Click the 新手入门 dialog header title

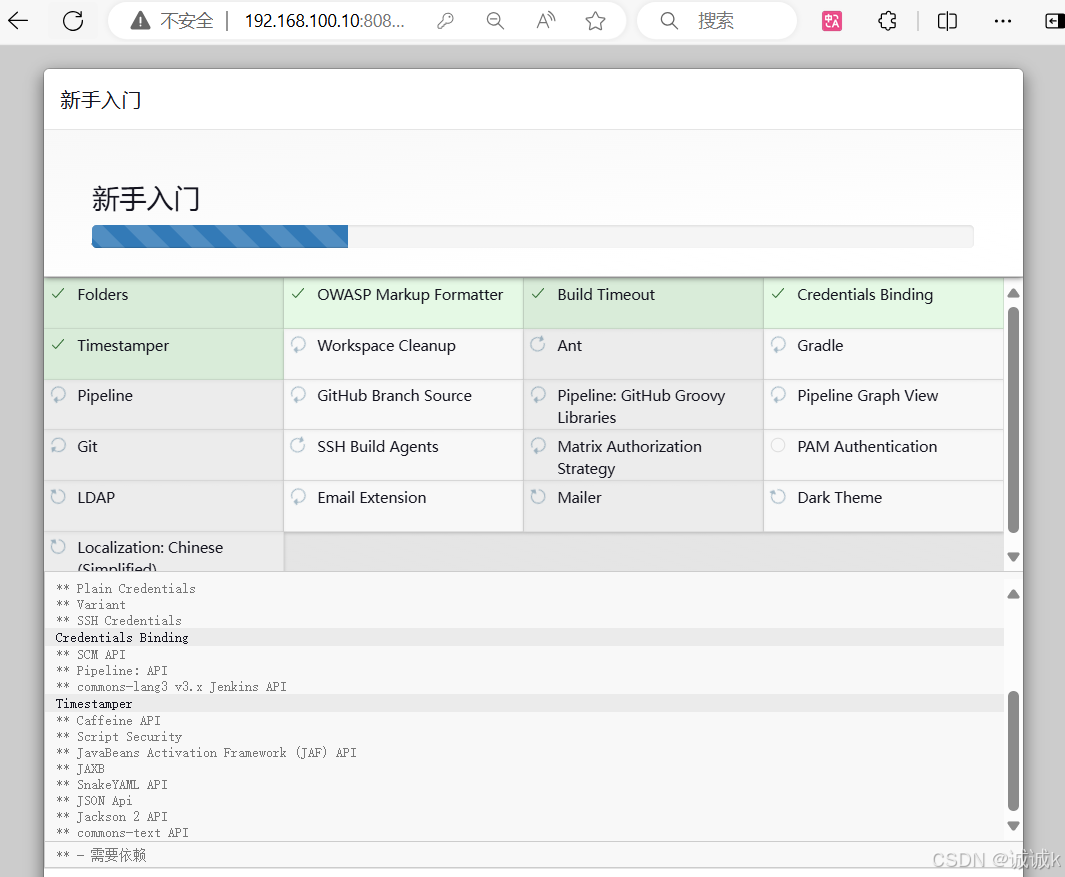(x=101, y=100)
